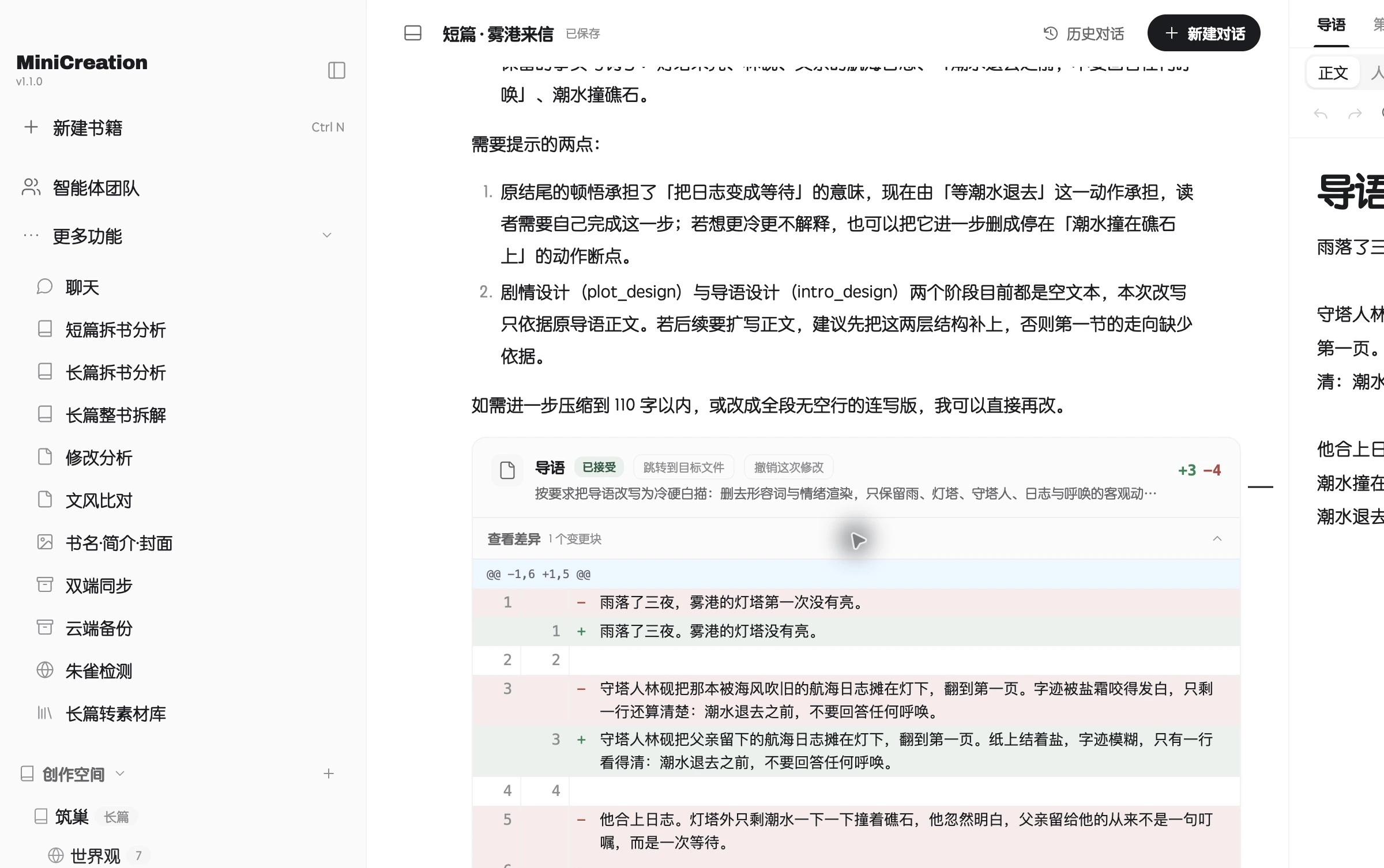Click the 导语 file icon in card
This screenshot has height=868, width=1384.
507,470
